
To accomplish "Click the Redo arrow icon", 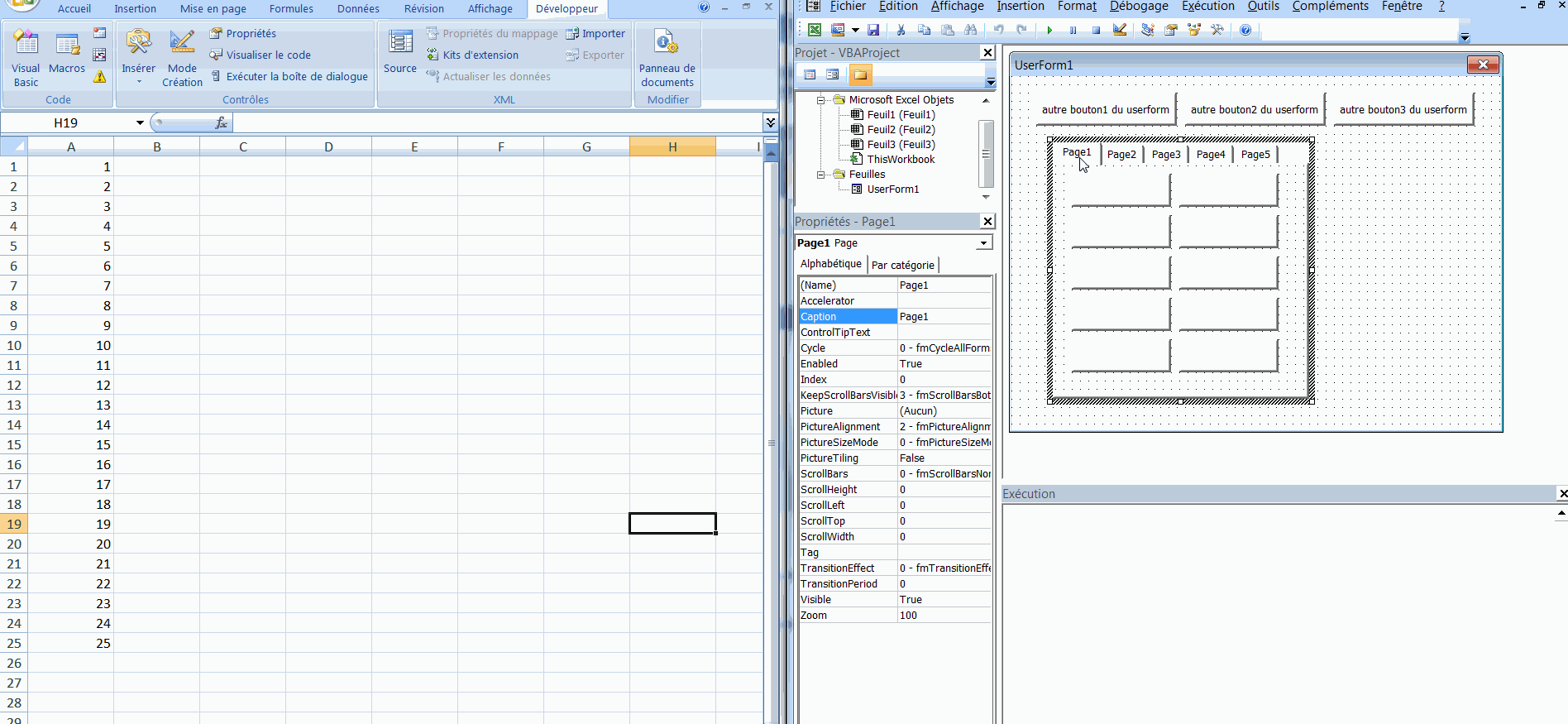I will click(x=1021, y=30).
